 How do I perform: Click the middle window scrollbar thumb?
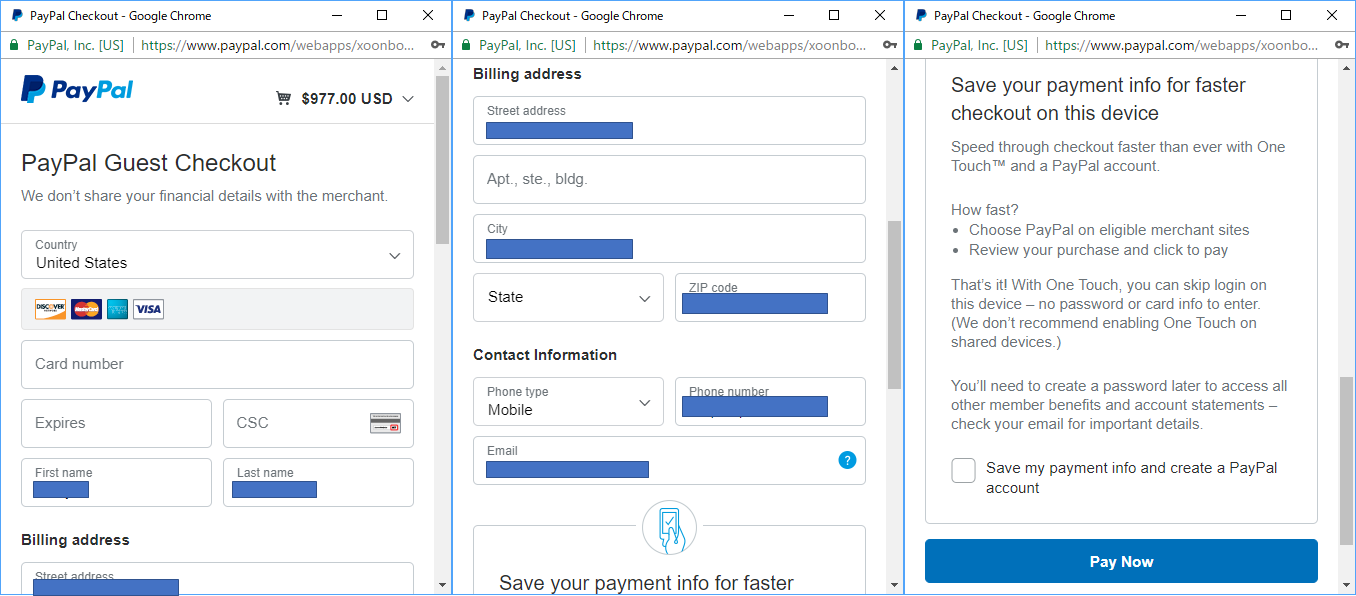(895, 304)
